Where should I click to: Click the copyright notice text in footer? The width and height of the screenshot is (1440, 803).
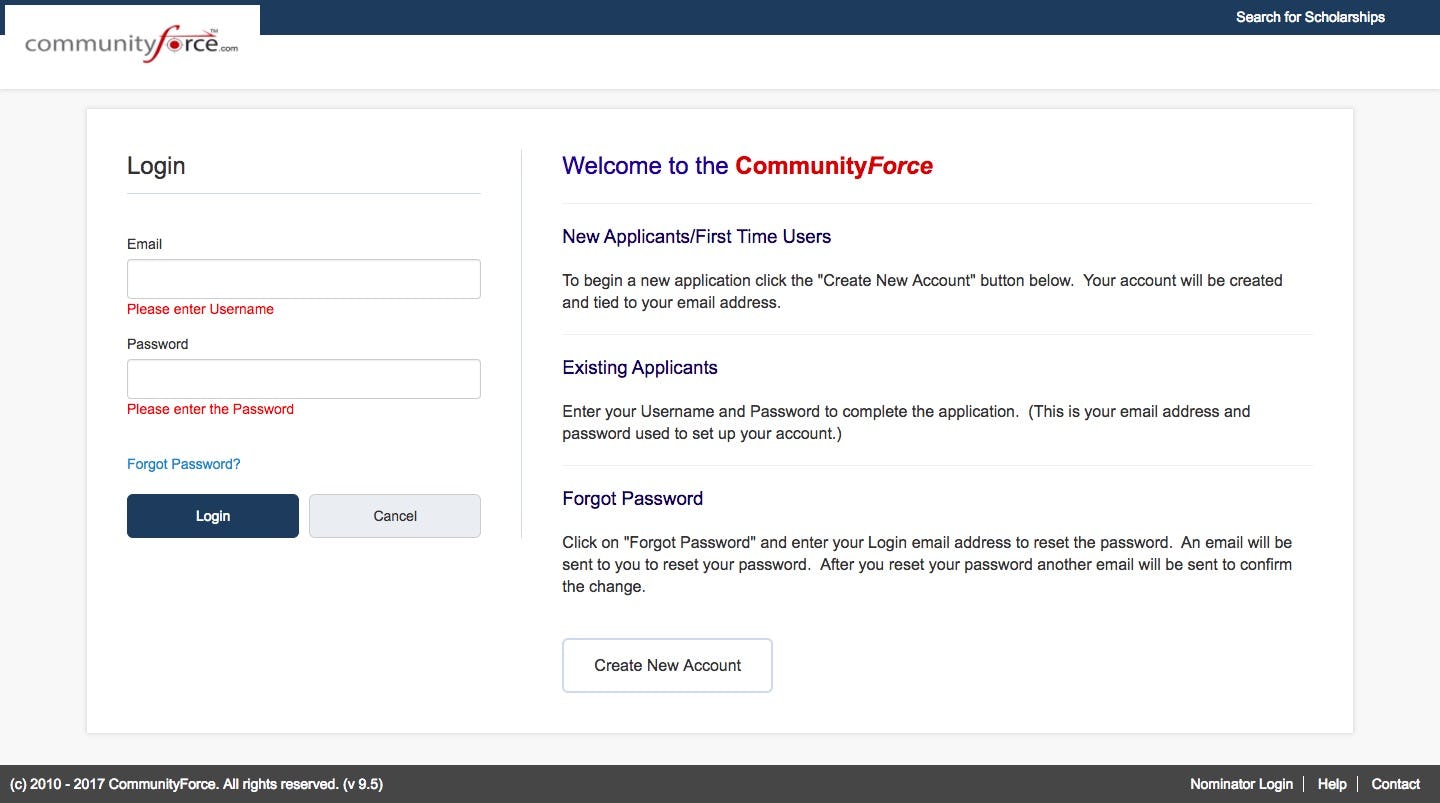pos(196,784)
